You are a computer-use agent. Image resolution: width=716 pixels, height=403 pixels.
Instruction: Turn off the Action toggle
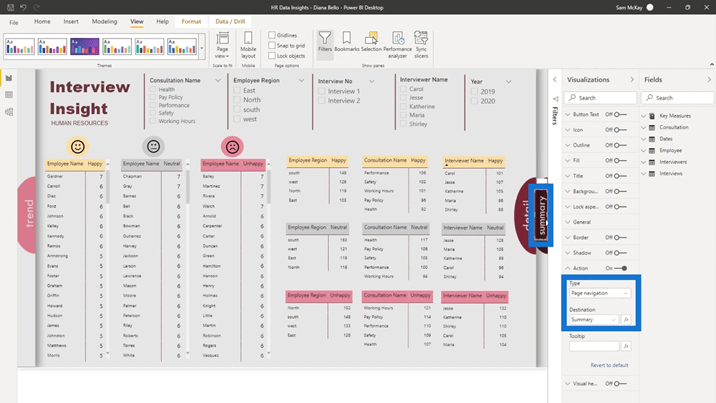point(621,268)
